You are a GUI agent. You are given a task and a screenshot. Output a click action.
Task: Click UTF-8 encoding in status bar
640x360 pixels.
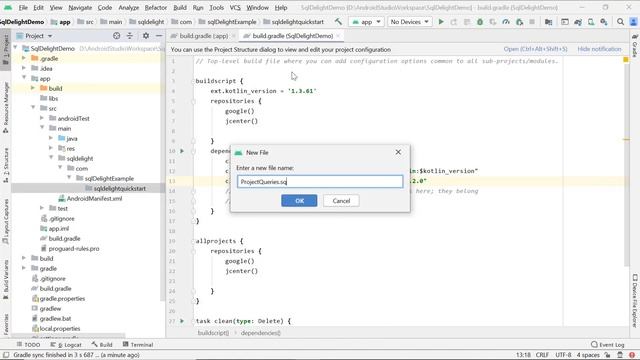[x=563, y=355]
